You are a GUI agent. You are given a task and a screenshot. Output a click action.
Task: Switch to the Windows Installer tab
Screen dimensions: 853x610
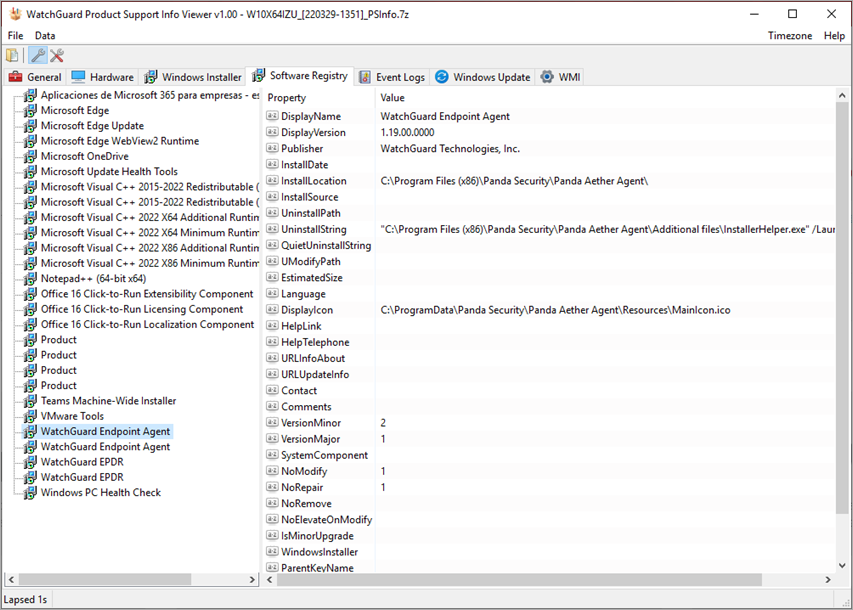pyautogui.click(x=193, y=76)
